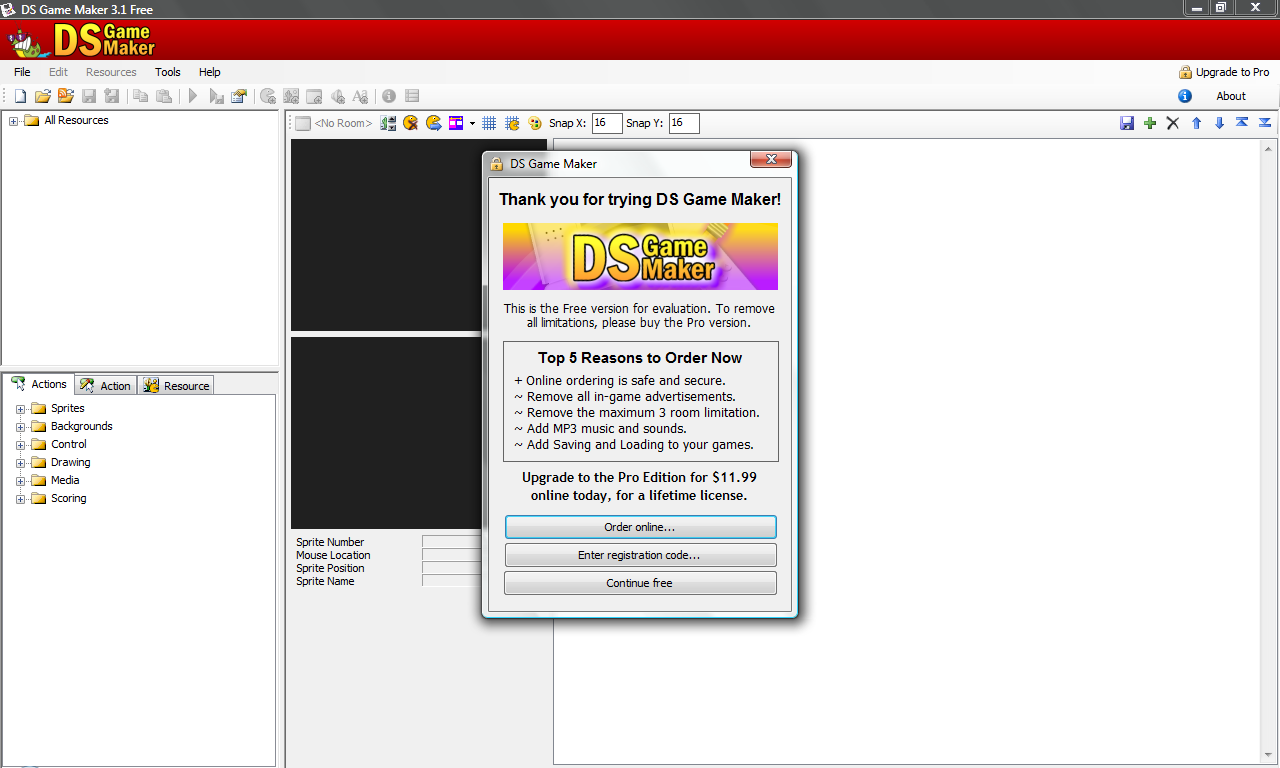Click the Test Game play arrow icon
Screen dimensions: 1280x768
pos(193,96)
